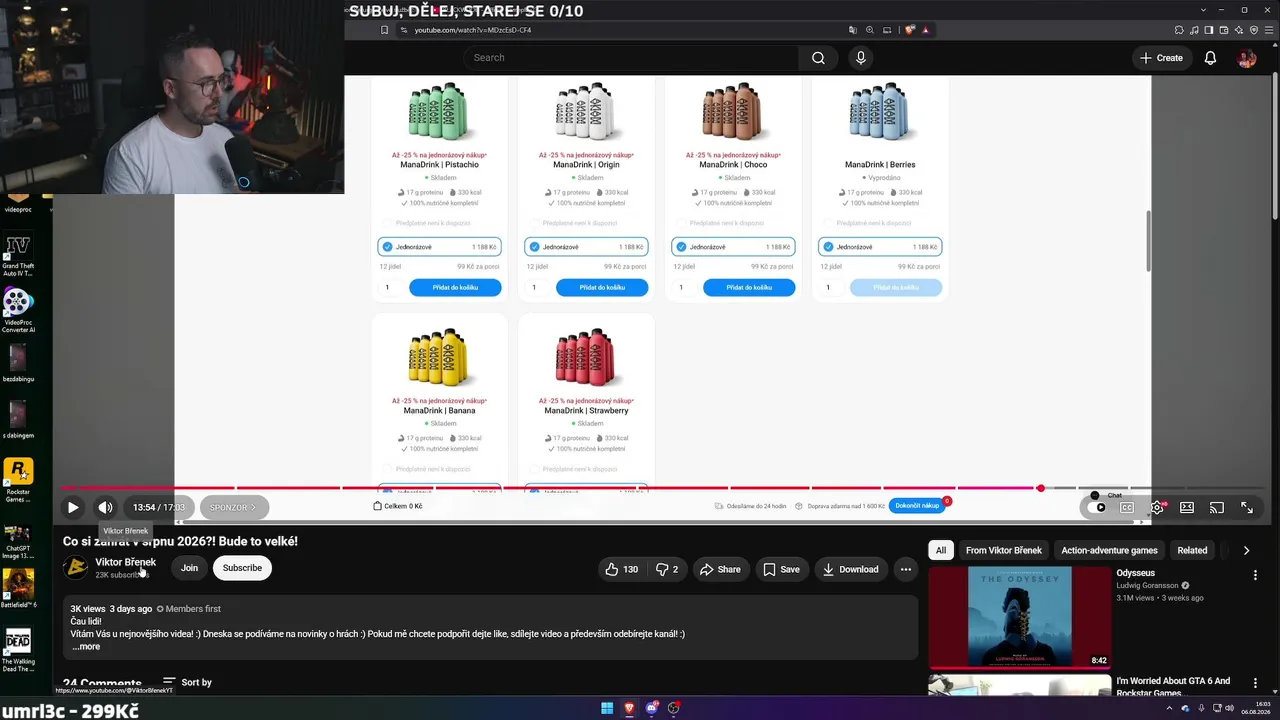Open Discord from the taskbar
The image size is (1280, 720).
point(652,709)
